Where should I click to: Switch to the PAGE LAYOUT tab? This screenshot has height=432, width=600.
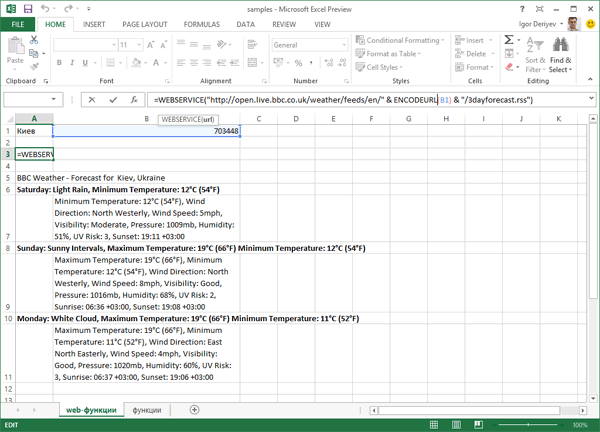[x=145, y=24]
